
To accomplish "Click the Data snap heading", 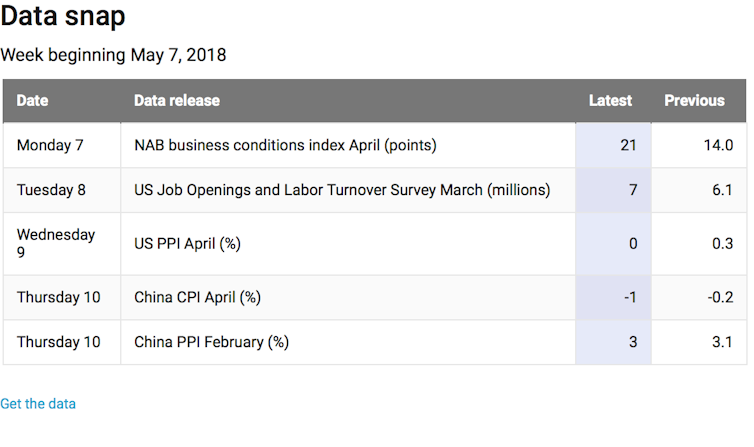I will pyautogui.click(x=63, y=17).
